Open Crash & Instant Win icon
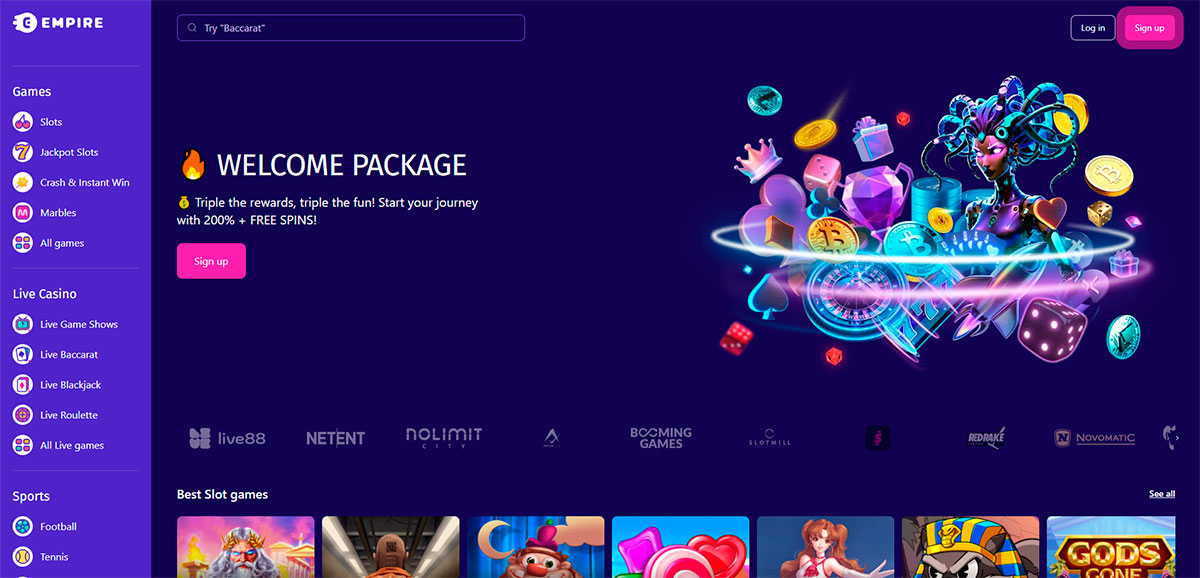Image resolution: width=1200 pixels, height=578 pixels. (x=22, y=182)
